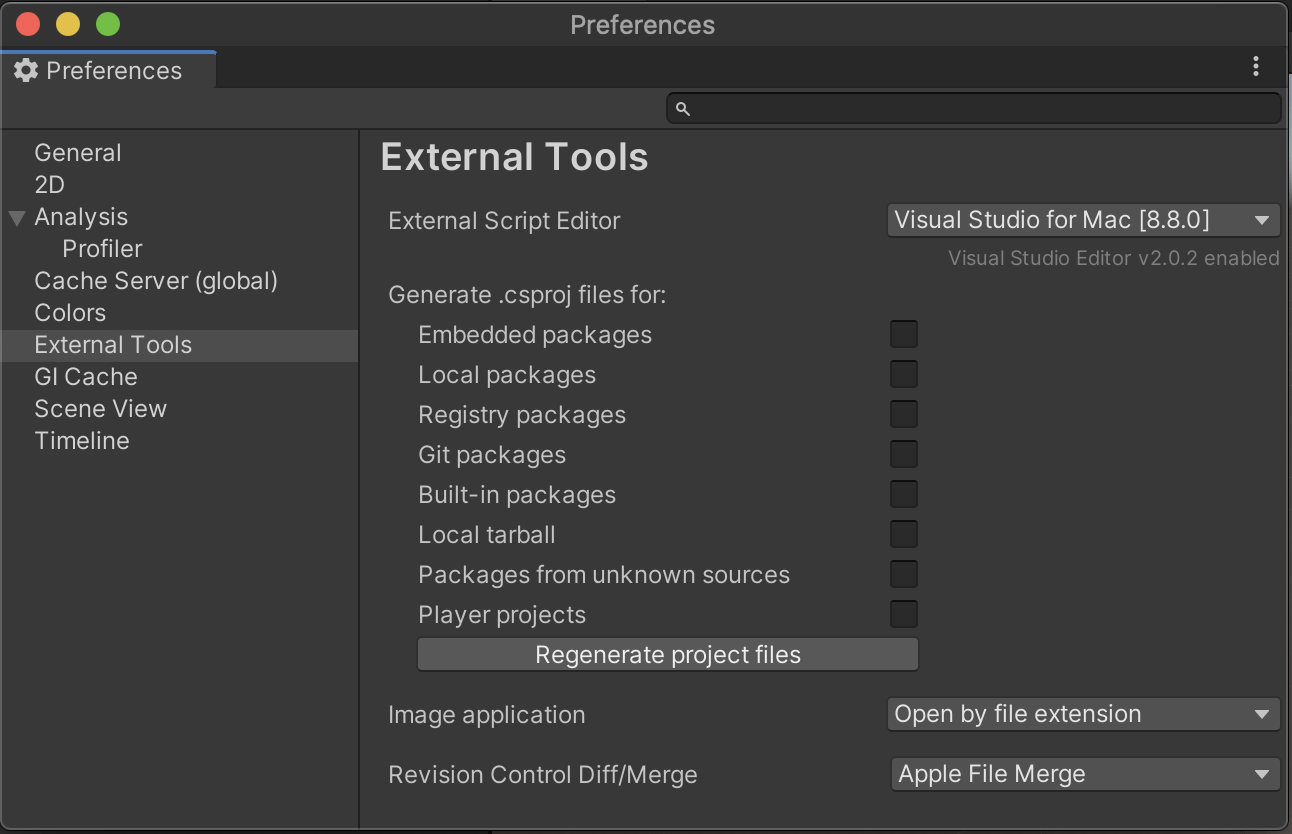Click the magnifying glass in the search bar
The image size is (1292, 834).
[681, 108]
